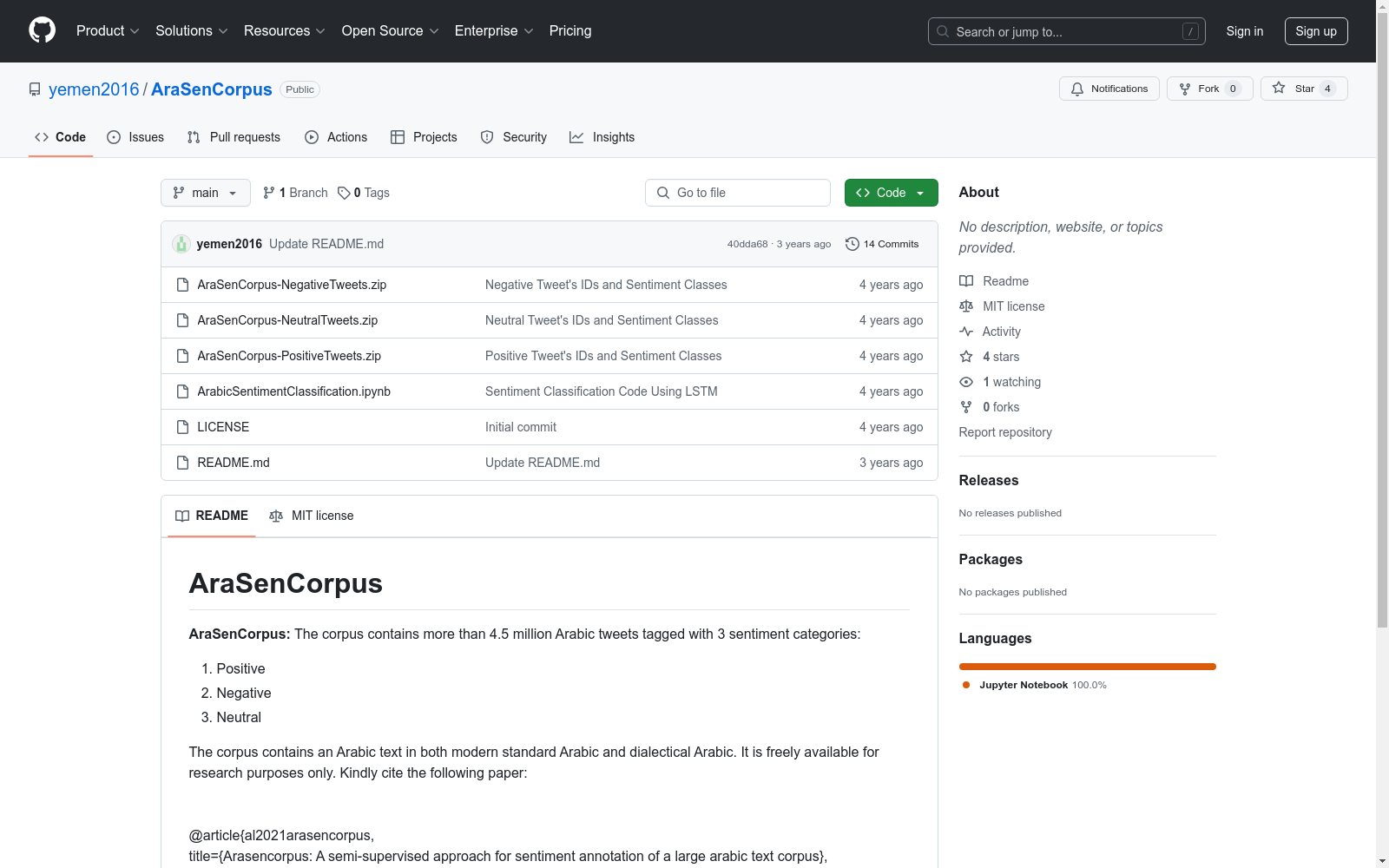This screenshot has width=1389, height=868.
Task: Click the page vertical scrollbar
Action: 1382,434
